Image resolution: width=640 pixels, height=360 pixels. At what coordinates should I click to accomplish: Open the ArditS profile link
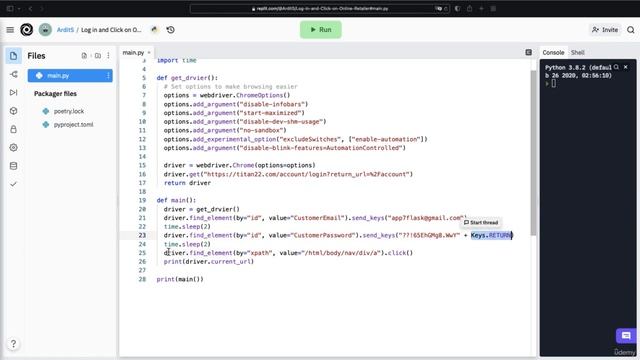[x=65, y=30]
